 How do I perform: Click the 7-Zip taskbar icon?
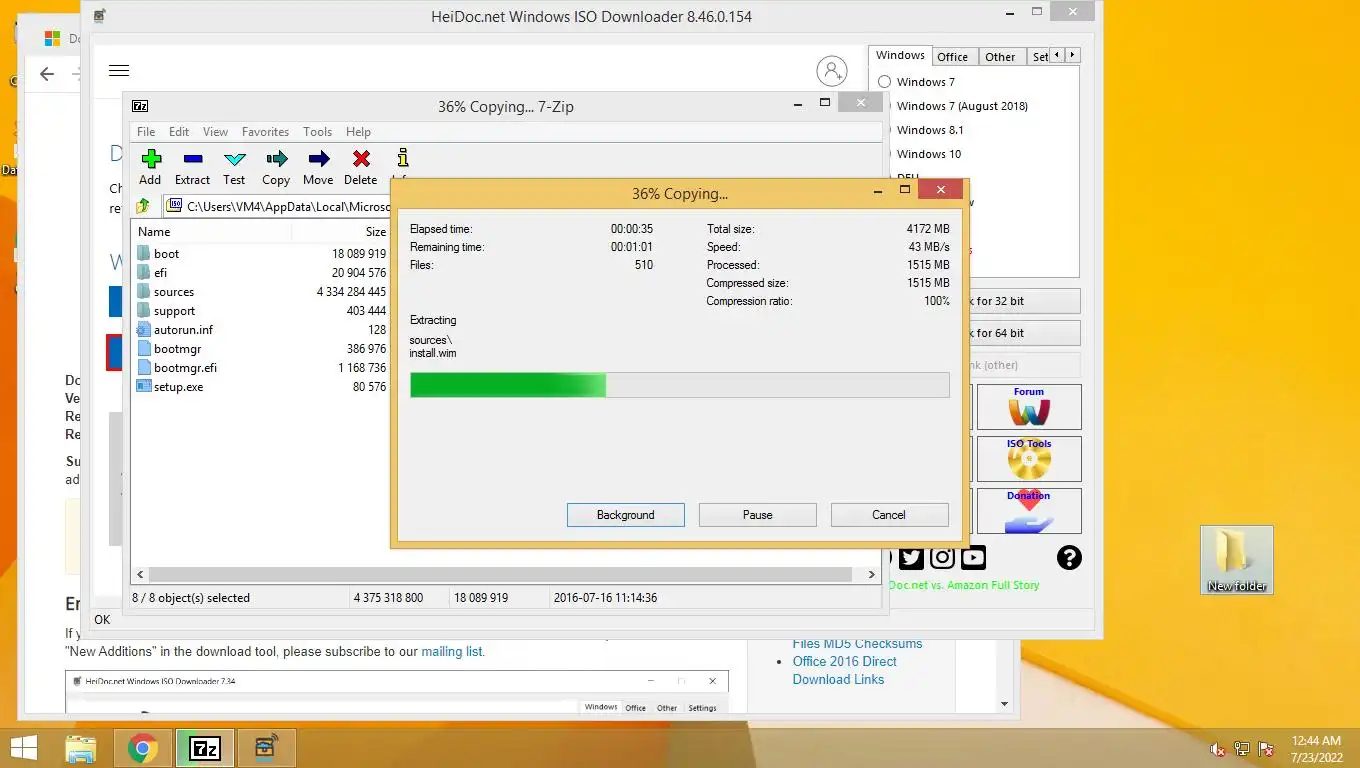tap(205, 748)
